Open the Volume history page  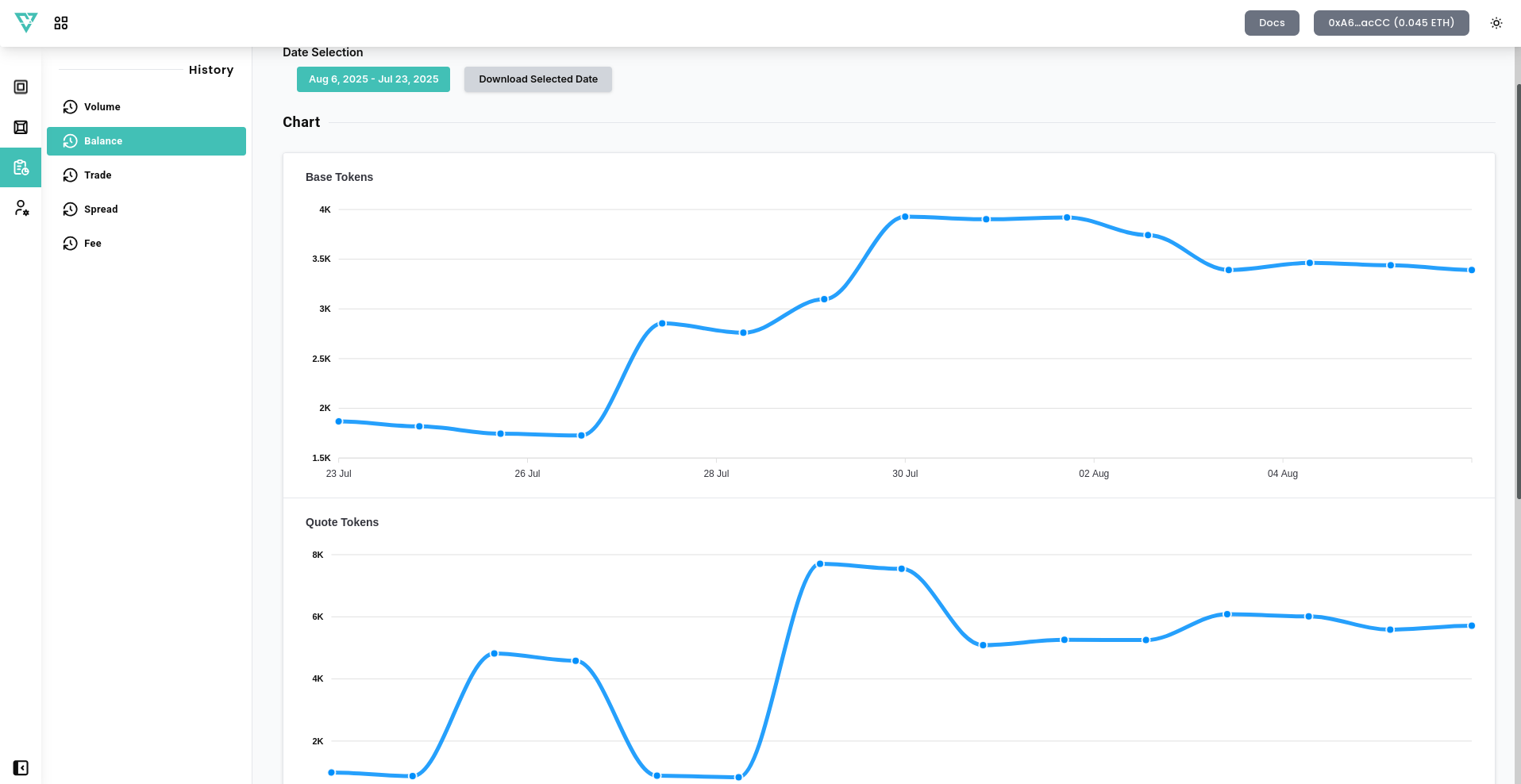click(102, 107)
